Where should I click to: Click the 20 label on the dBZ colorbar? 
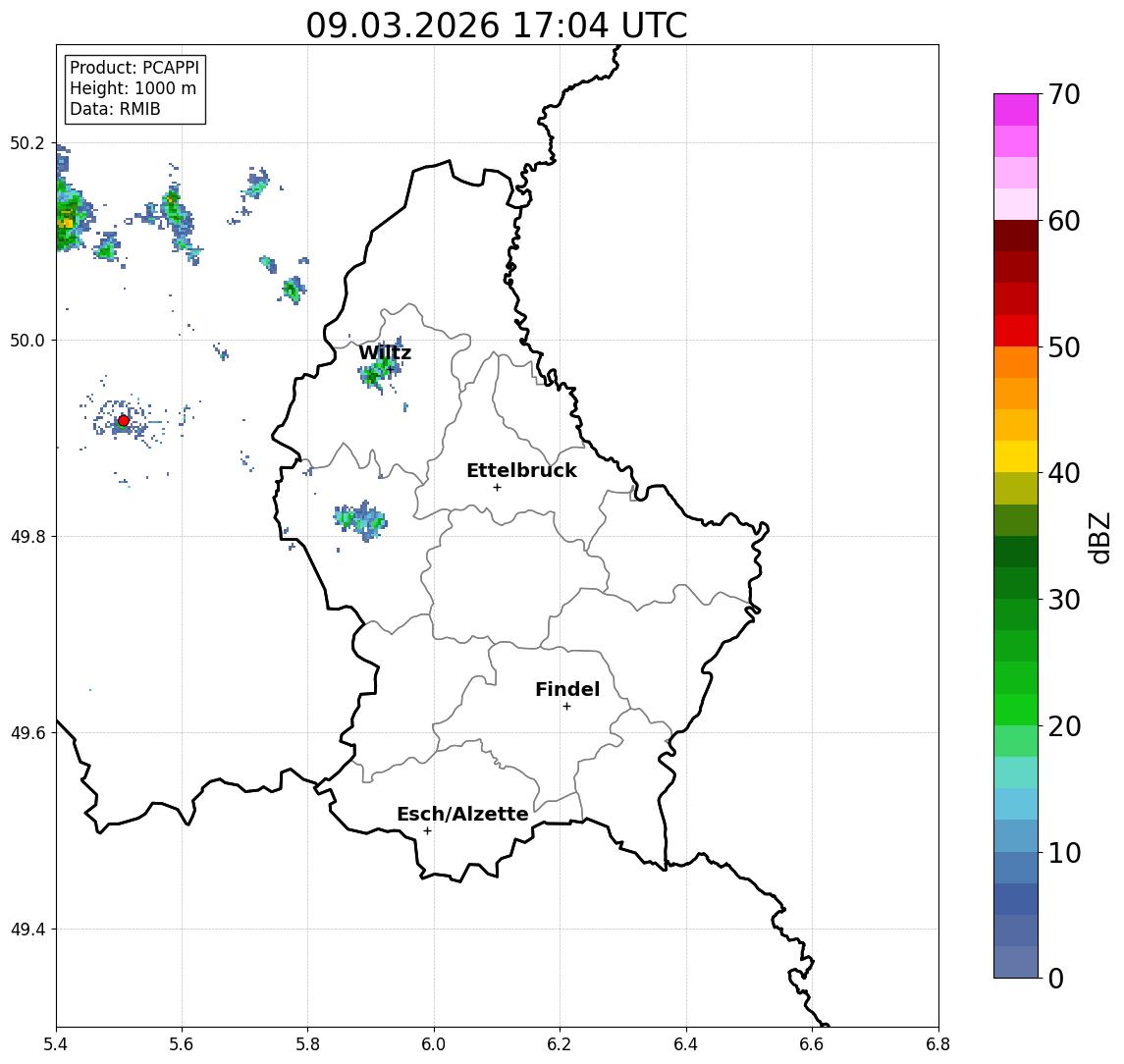(1064, 726)
